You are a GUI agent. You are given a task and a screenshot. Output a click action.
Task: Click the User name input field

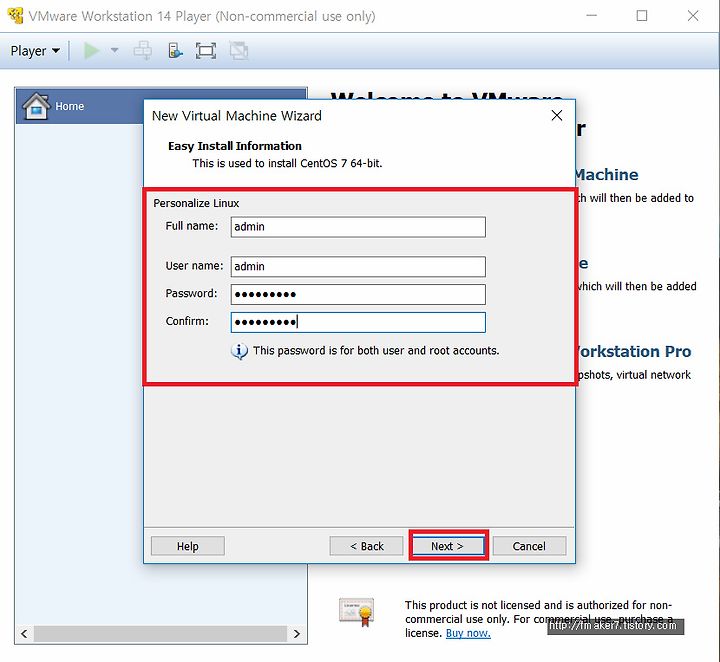click(x=358, y=267)
